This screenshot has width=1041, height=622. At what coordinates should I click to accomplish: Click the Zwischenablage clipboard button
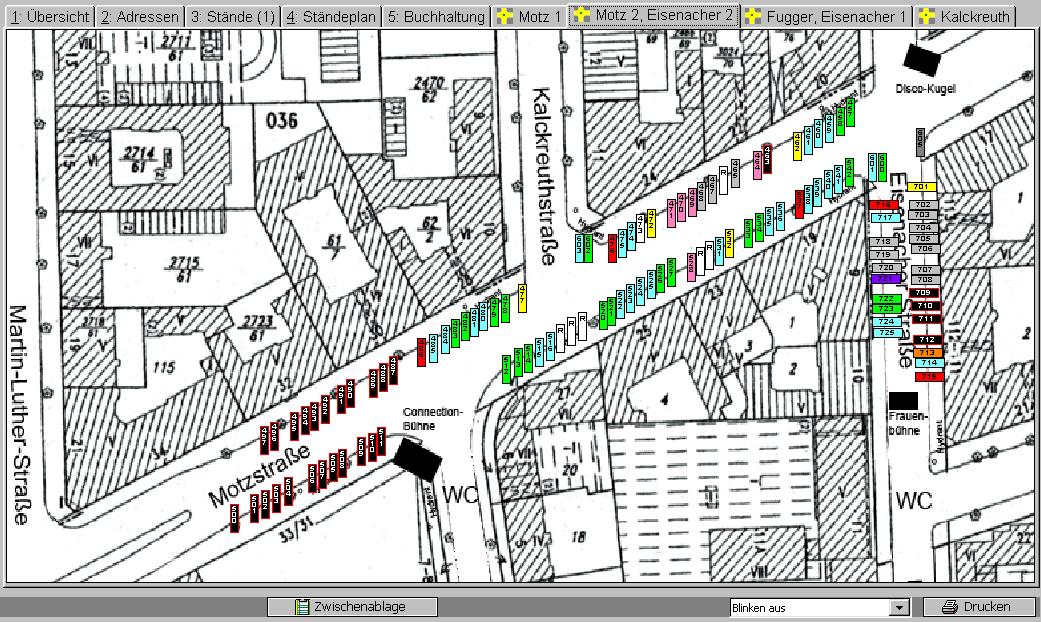click(x=352, y=607)
